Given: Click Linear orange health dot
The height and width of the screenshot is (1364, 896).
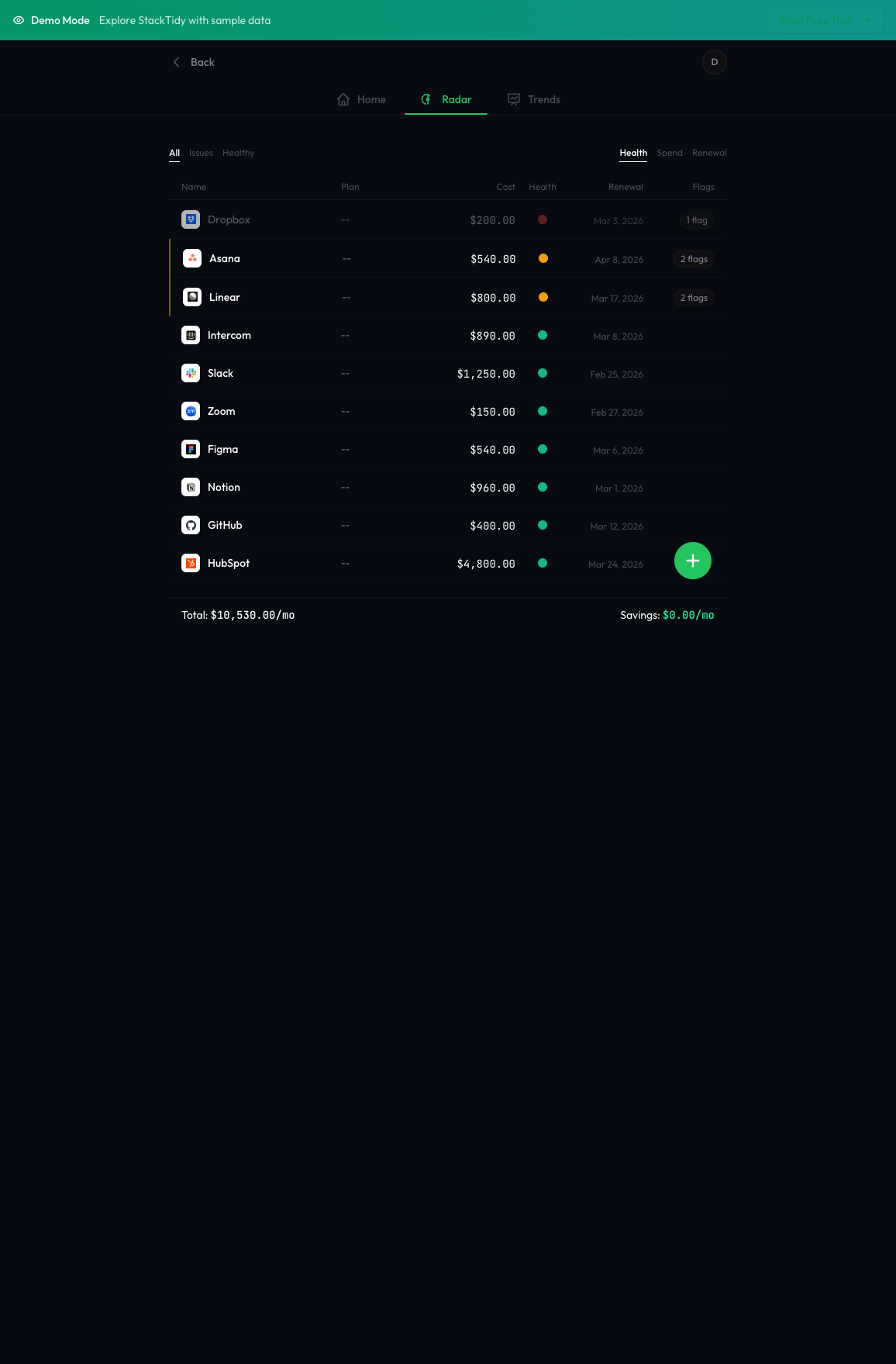Looking at the screenshot, I should click(x=543, y=297).
